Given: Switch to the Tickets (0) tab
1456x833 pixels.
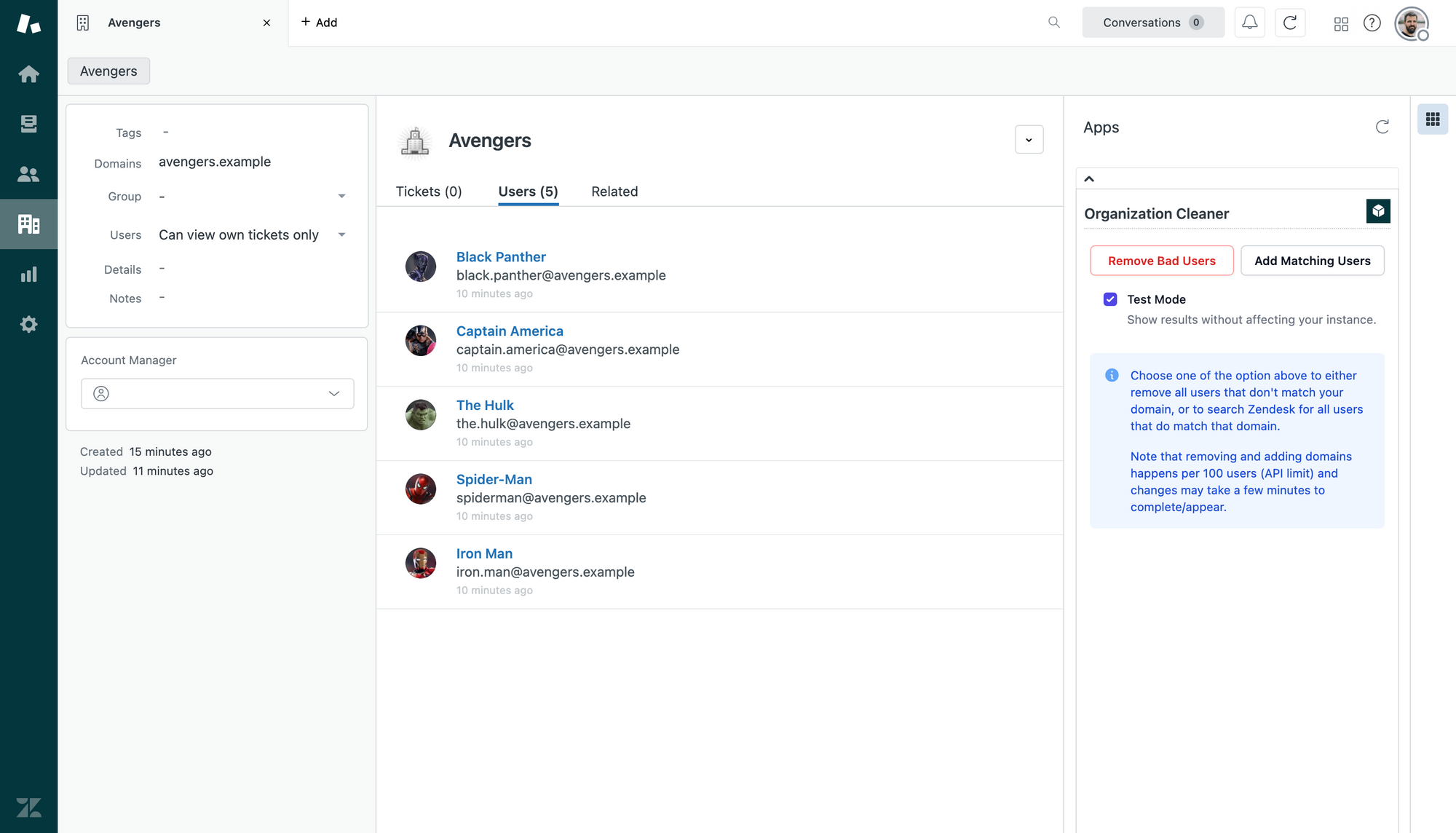Looking at the screenshot, I should (x=429, y=192).
